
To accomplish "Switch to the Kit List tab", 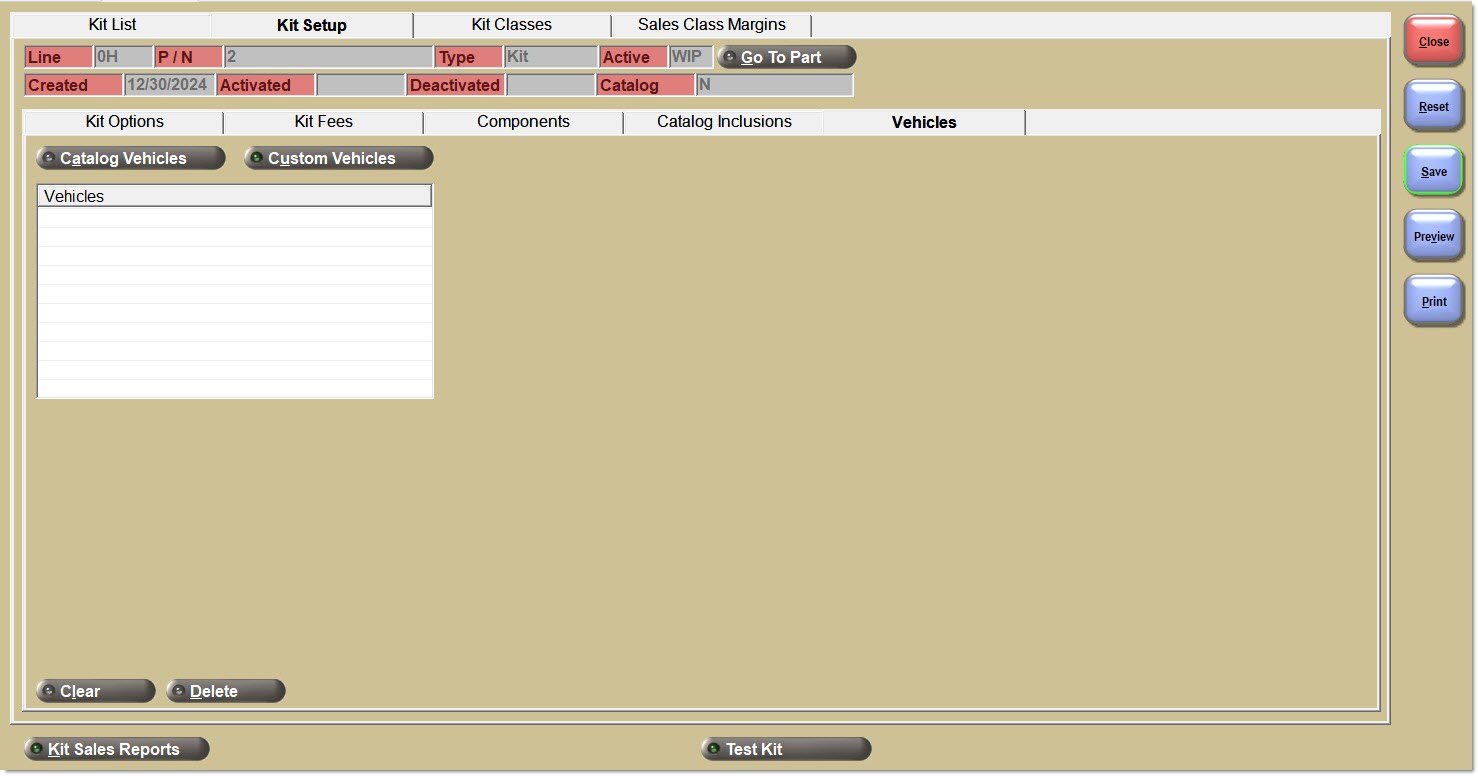I will point(112,25).
